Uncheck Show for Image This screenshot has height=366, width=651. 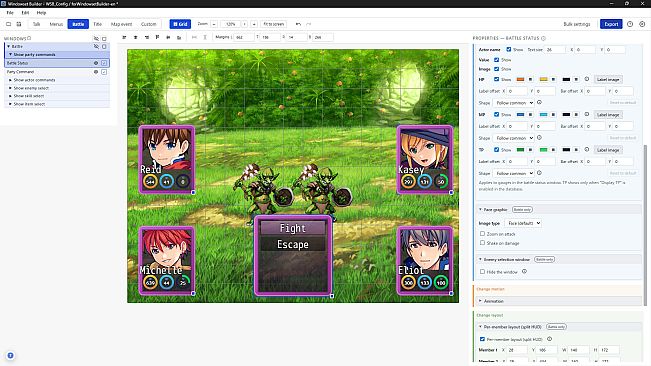[496, 69]
